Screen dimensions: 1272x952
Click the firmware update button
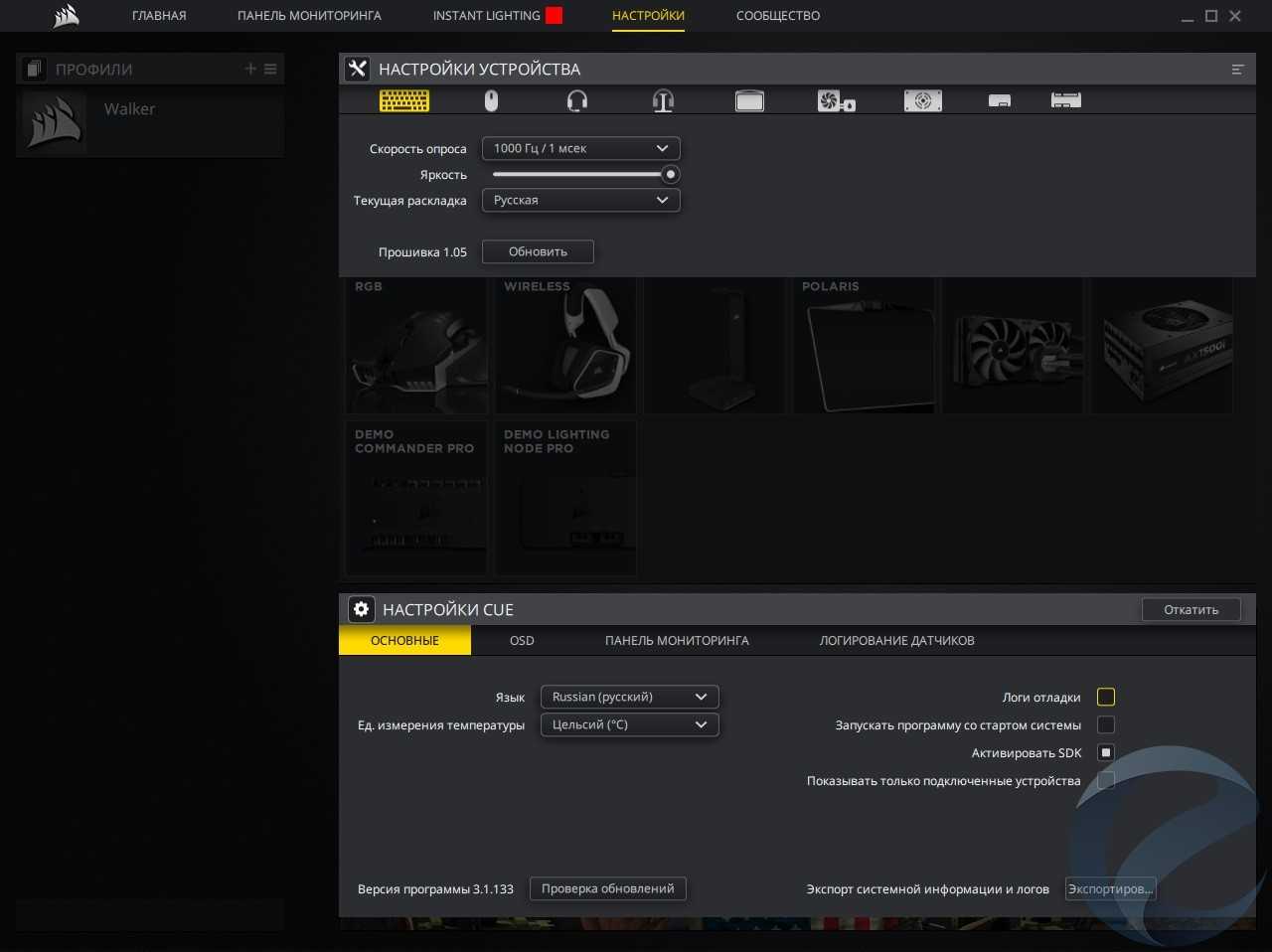[538, 251]
